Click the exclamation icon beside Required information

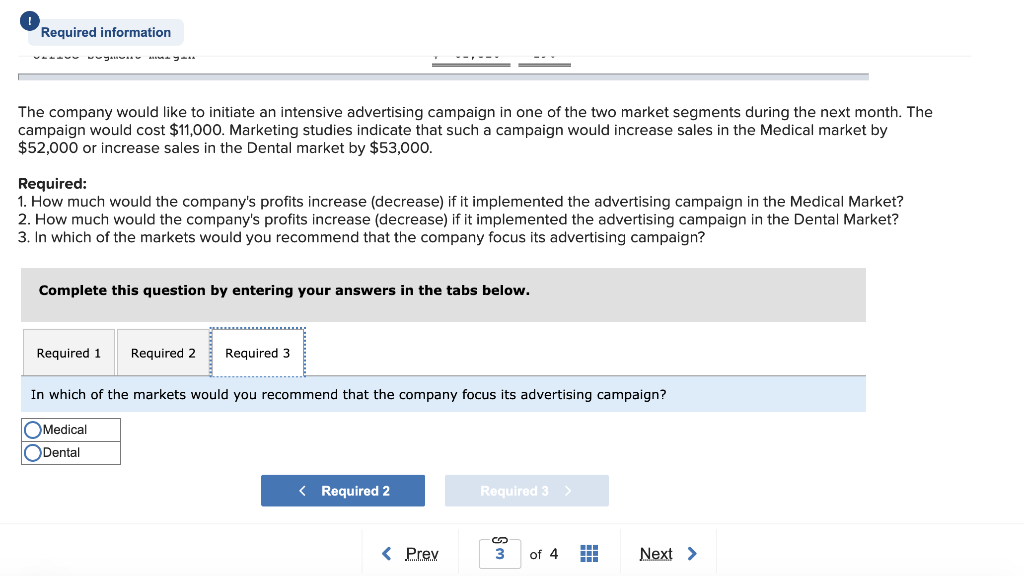29,20
